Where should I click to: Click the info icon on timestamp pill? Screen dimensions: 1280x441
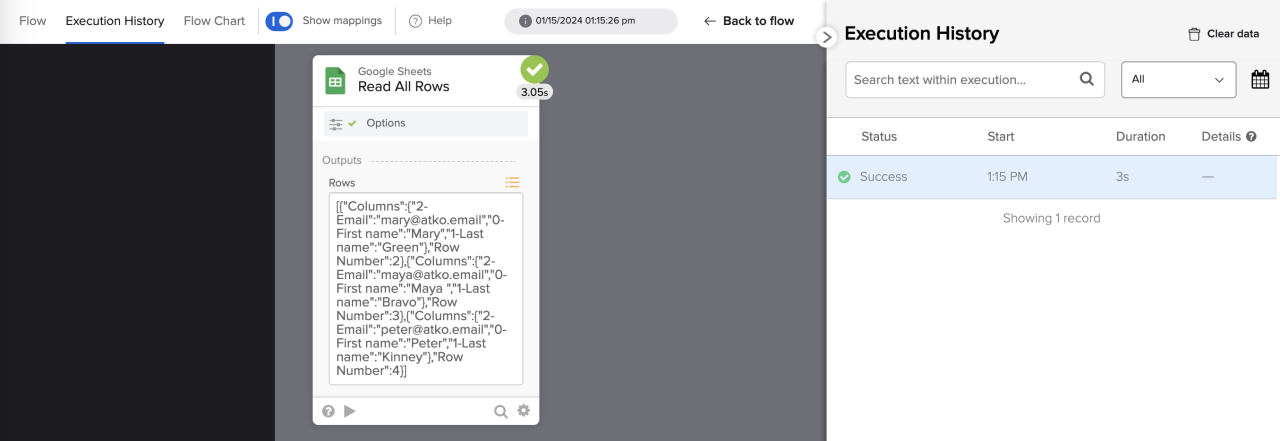[525, 21]
